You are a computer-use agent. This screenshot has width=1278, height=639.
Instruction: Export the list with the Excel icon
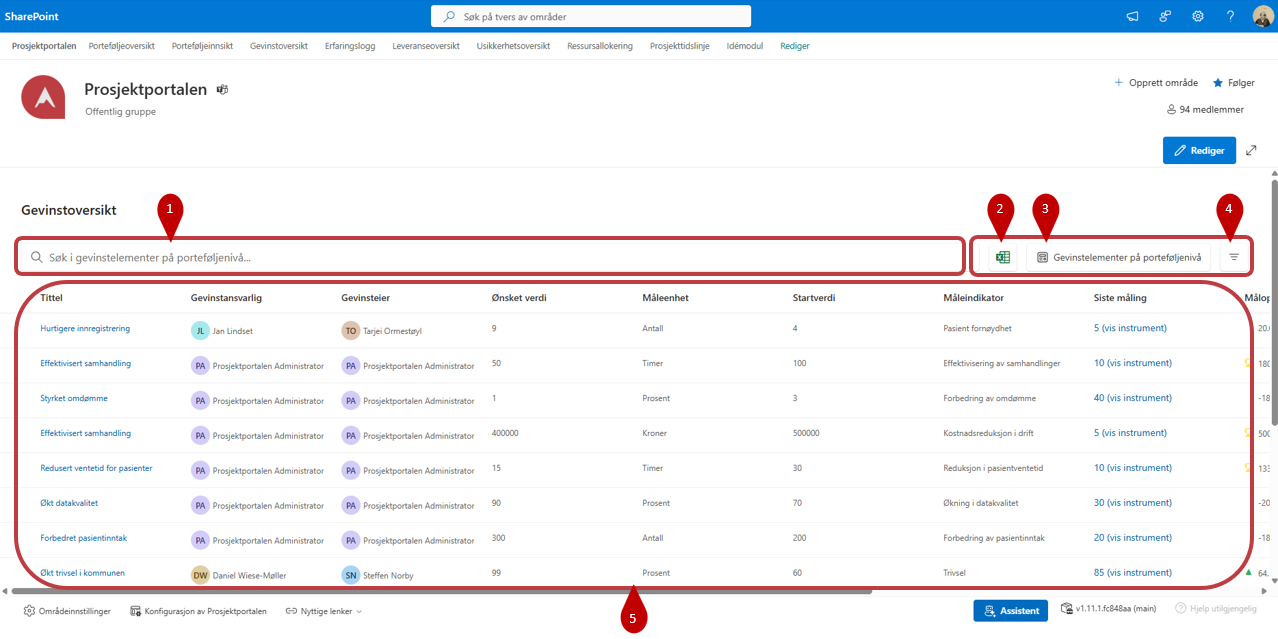coord(1002,257)
